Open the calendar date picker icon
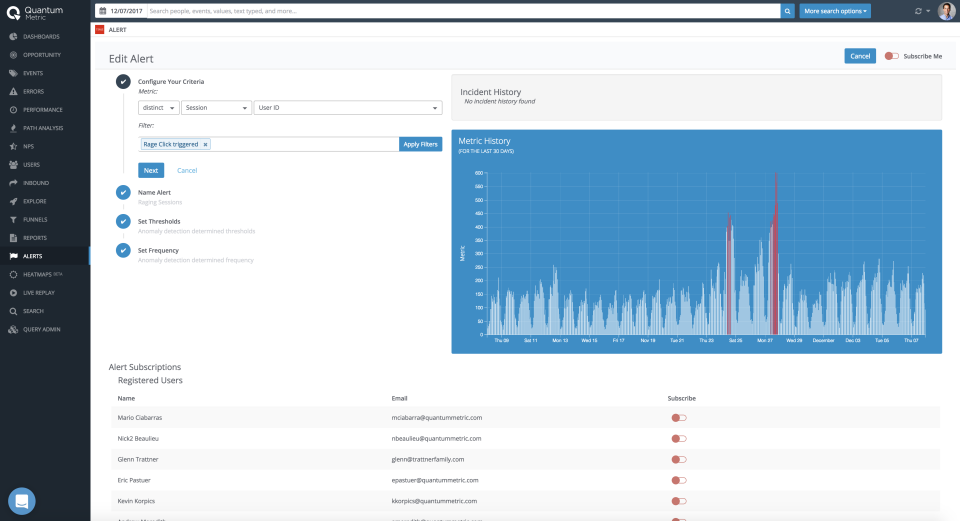This screenshot has width=960, height=521. (x=103, y=11)
